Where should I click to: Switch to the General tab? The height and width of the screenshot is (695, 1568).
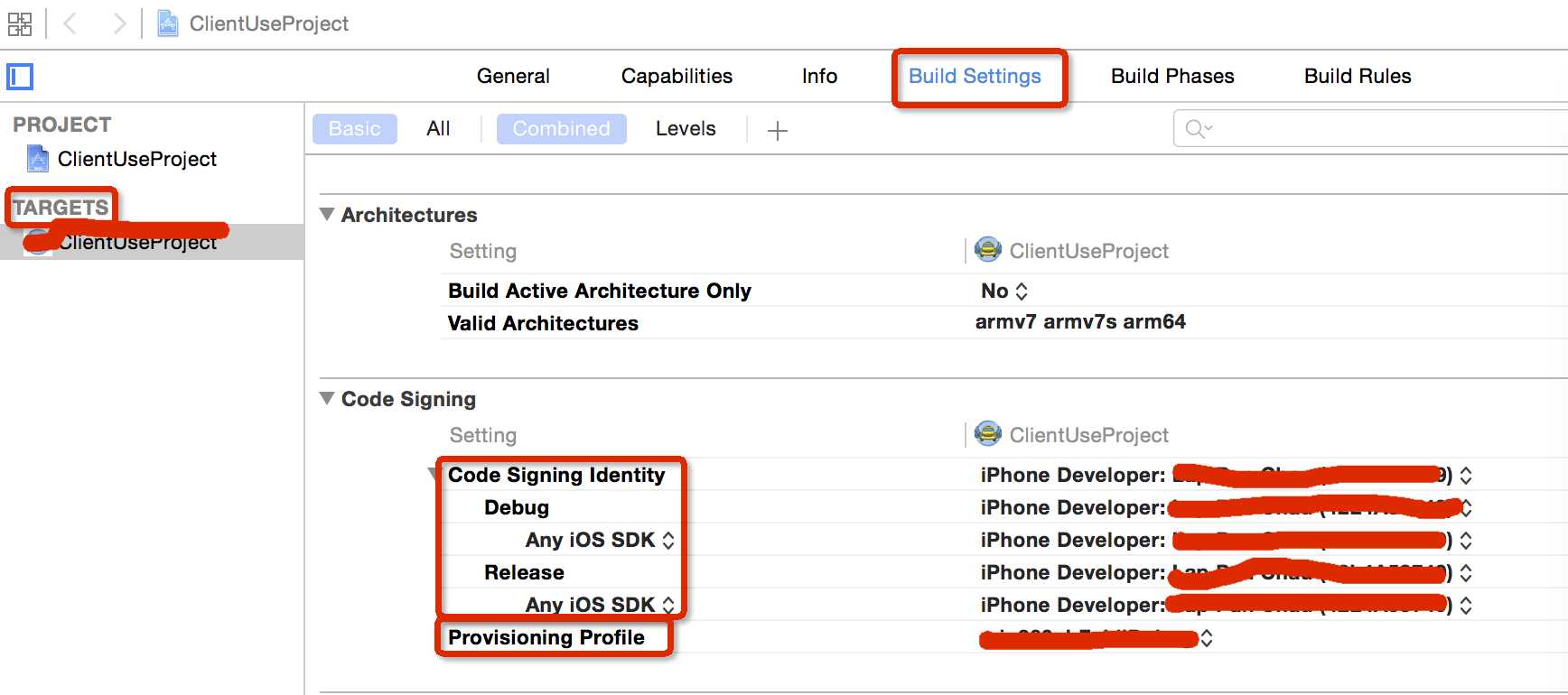click(513, 76)
